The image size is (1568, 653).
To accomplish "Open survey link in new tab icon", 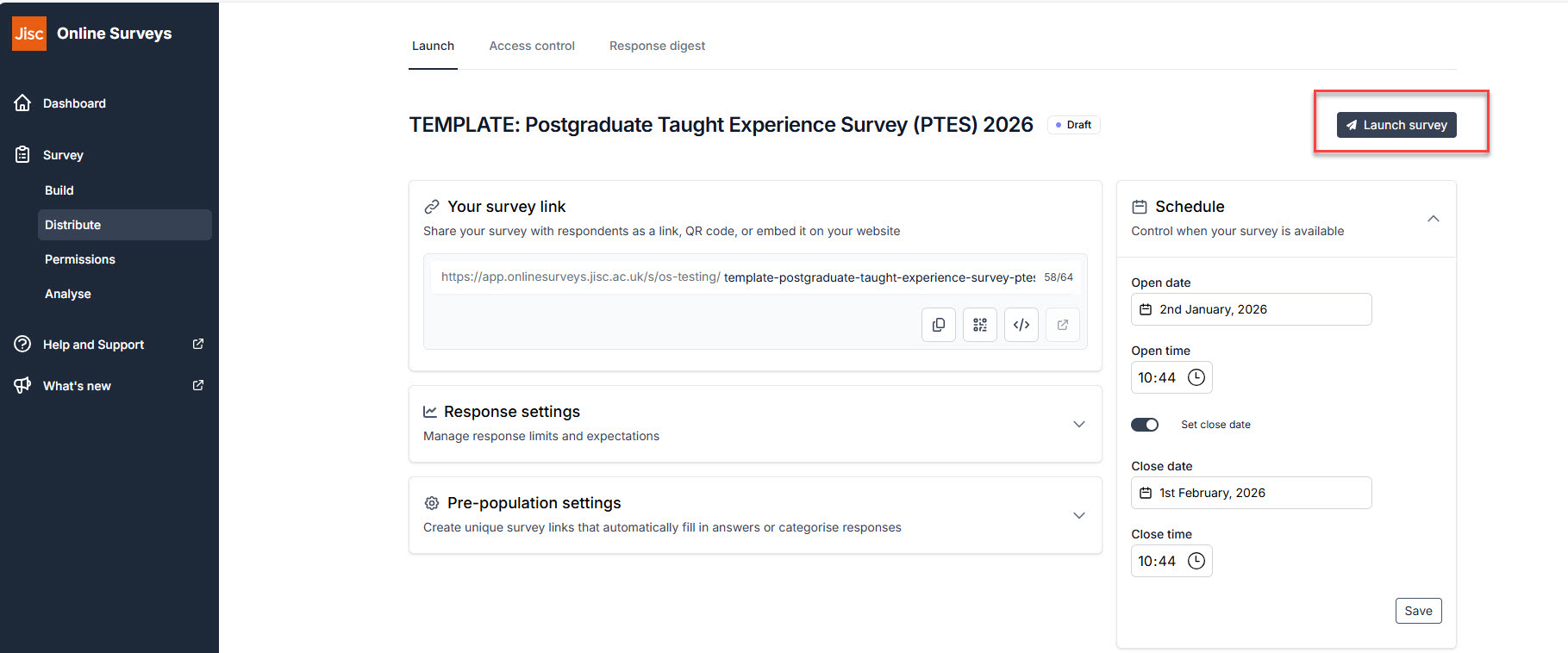I will [1062, 325].
